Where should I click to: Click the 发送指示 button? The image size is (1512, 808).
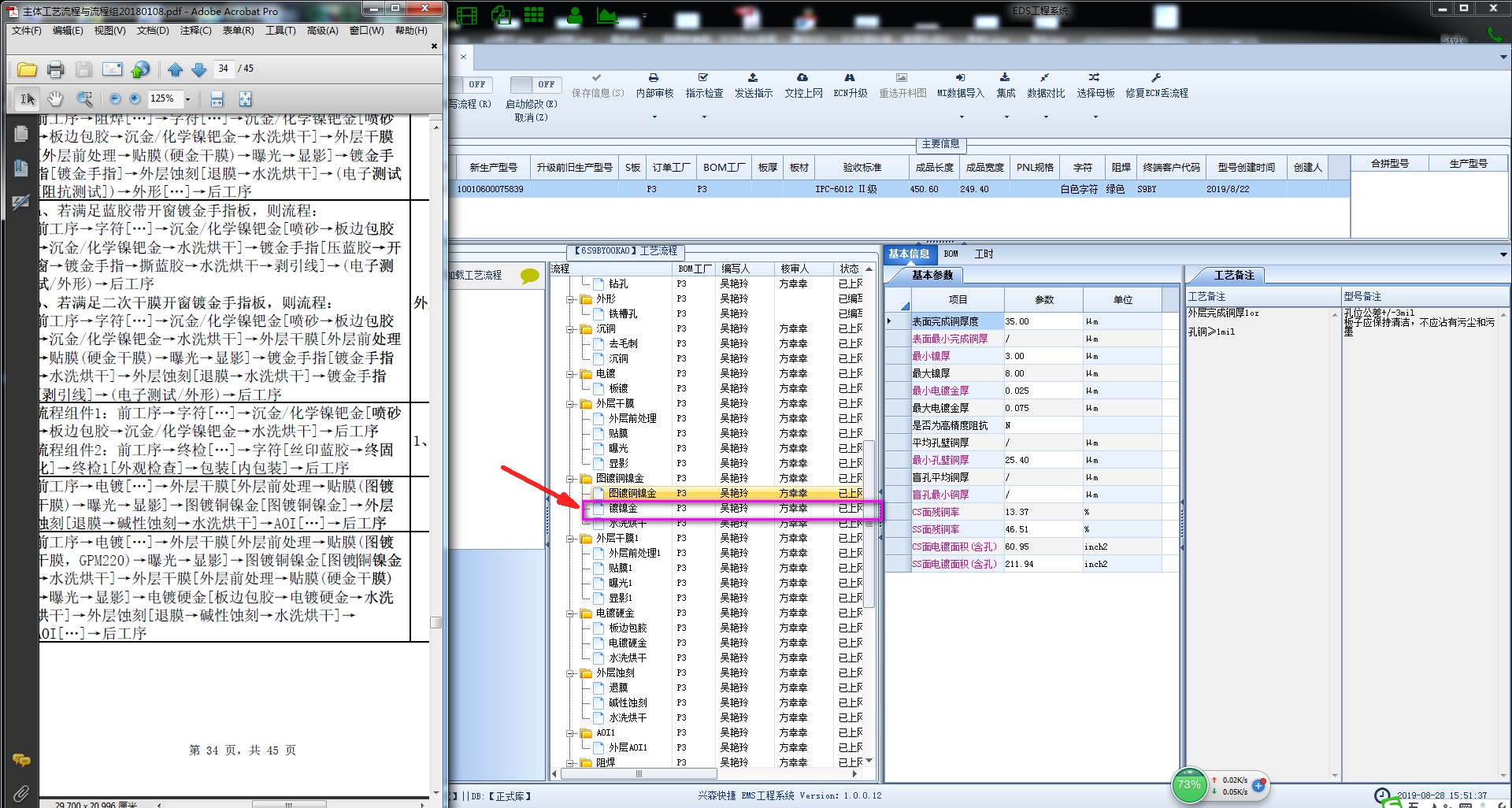coord(753,86)
